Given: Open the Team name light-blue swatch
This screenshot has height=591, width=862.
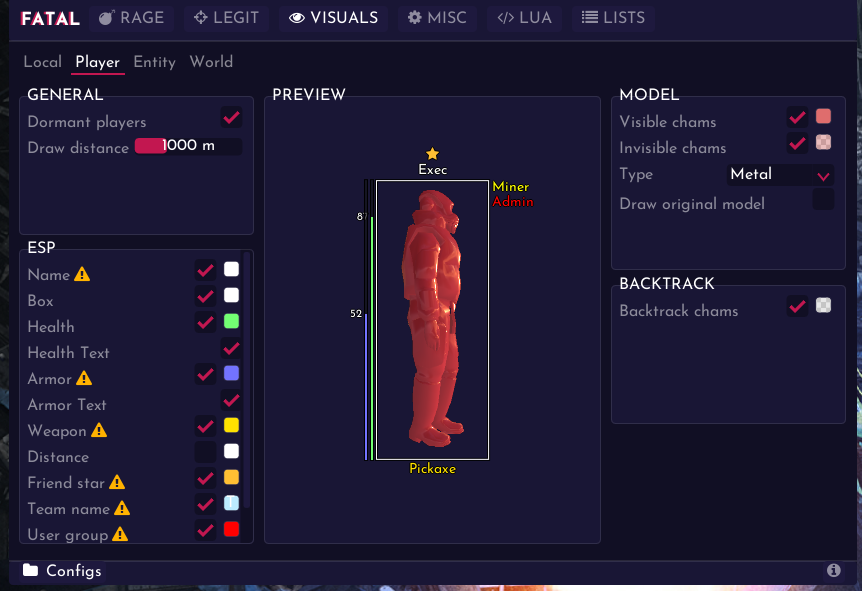Looking at the screenshot, I should pos(231,503).
